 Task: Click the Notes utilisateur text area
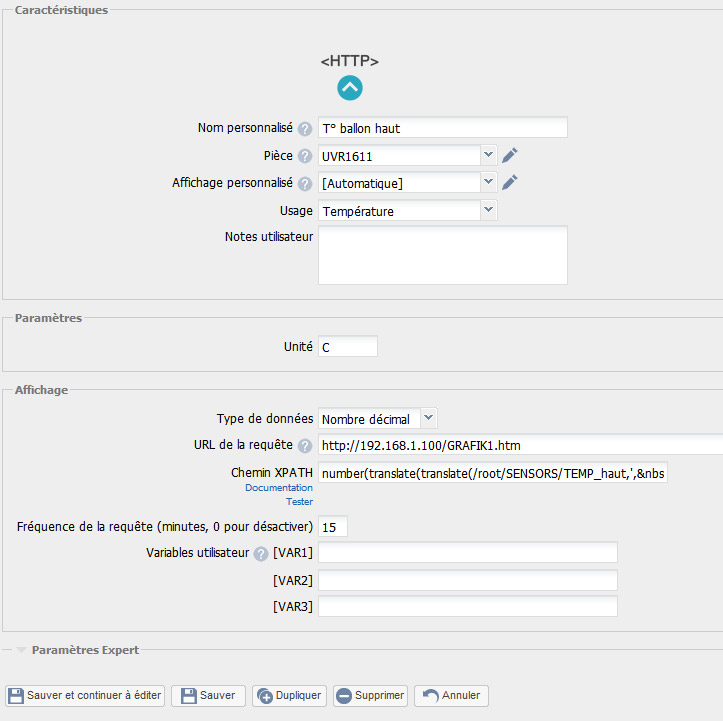(442, 255)
